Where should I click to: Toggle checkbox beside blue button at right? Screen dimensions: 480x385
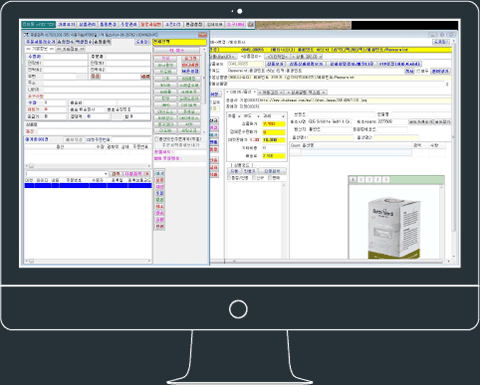(418, 71)
